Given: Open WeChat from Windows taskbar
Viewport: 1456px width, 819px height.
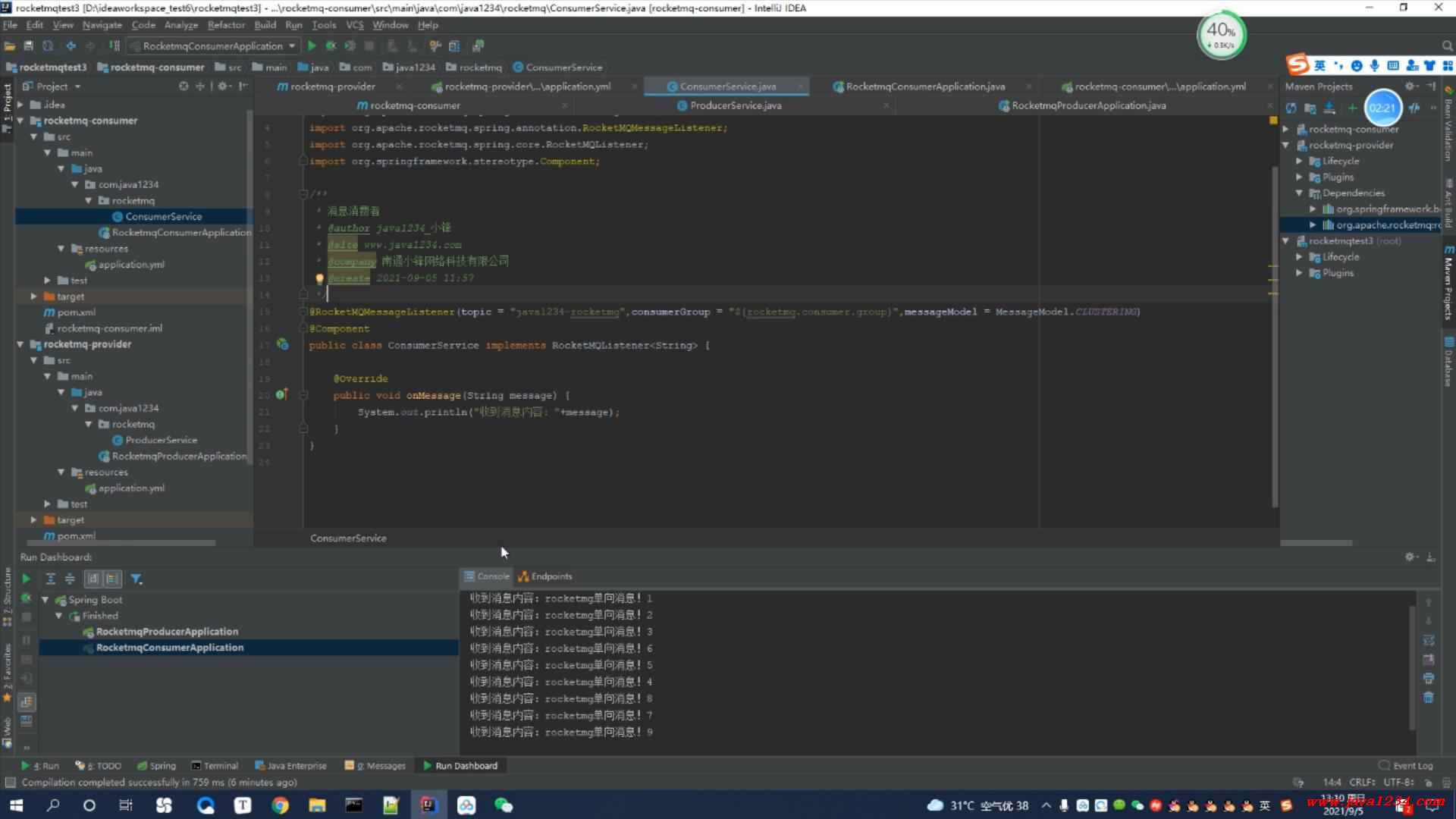Looking at the screenshot, I should point(504,805).
